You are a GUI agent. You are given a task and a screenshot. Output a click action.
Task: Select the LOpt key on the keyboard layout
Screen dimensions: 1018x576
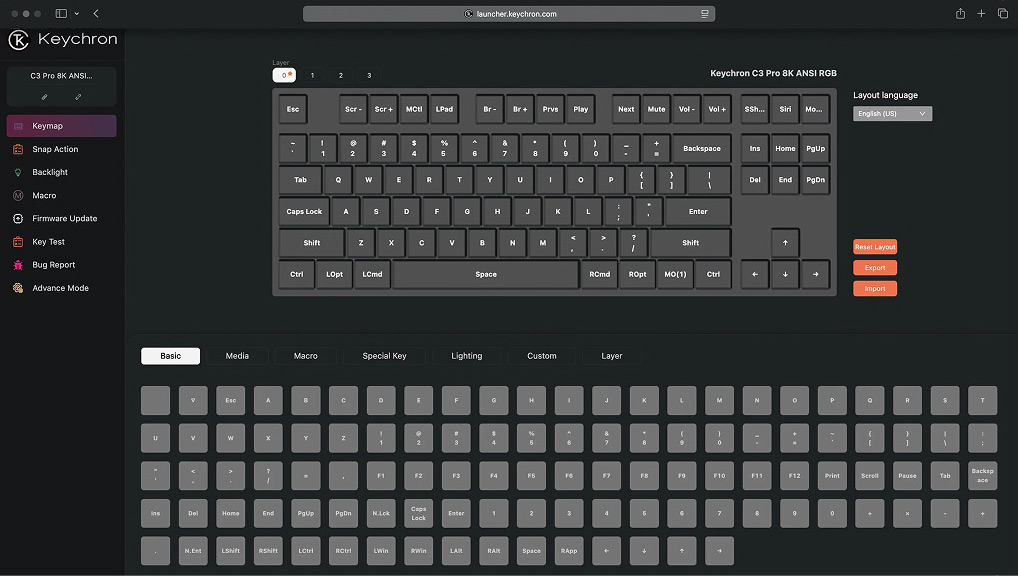(334, 274)
